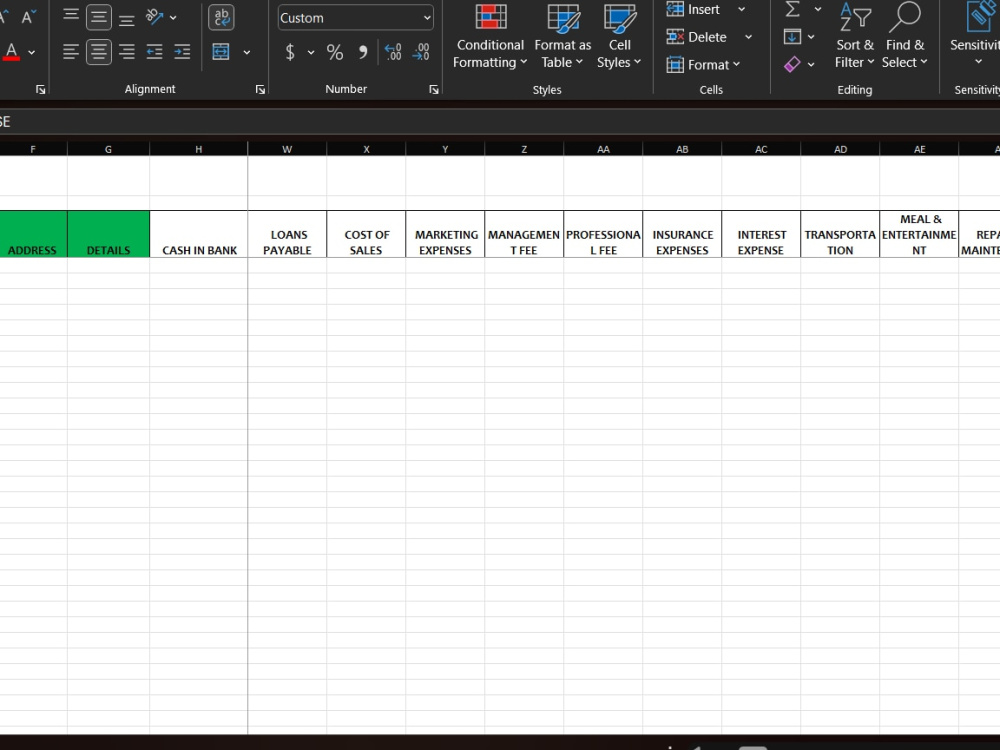
Task: Expand the Font Color dropdown arrow
Action: tap(31, 52)
